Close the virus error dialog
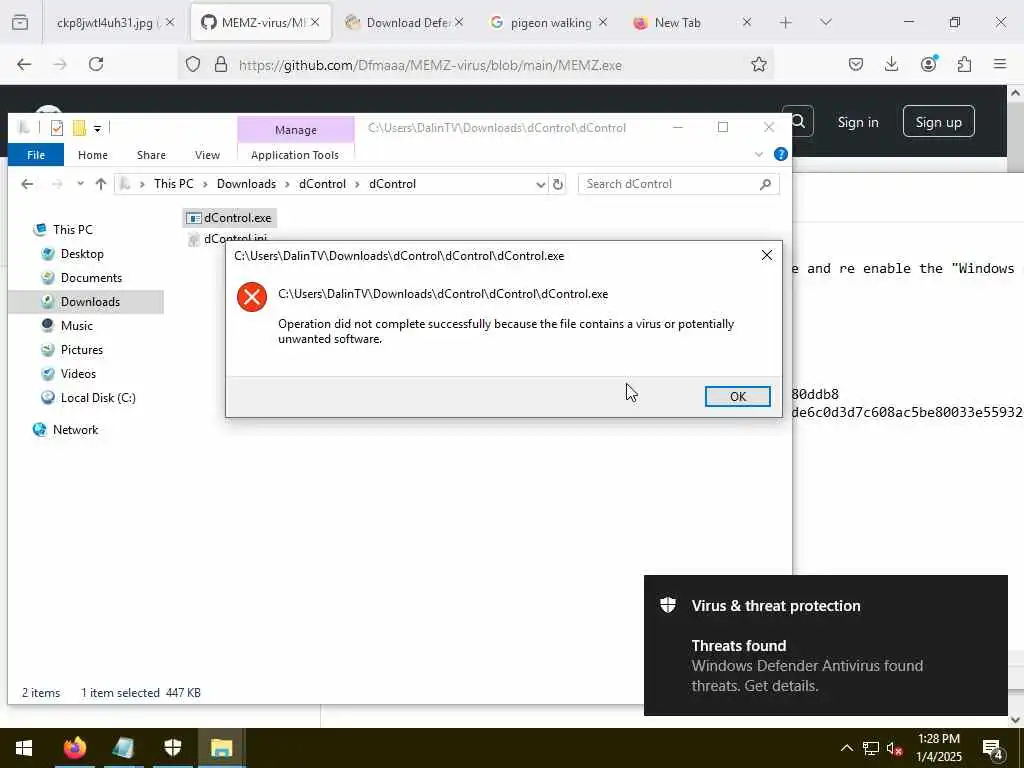 [767, 255]
